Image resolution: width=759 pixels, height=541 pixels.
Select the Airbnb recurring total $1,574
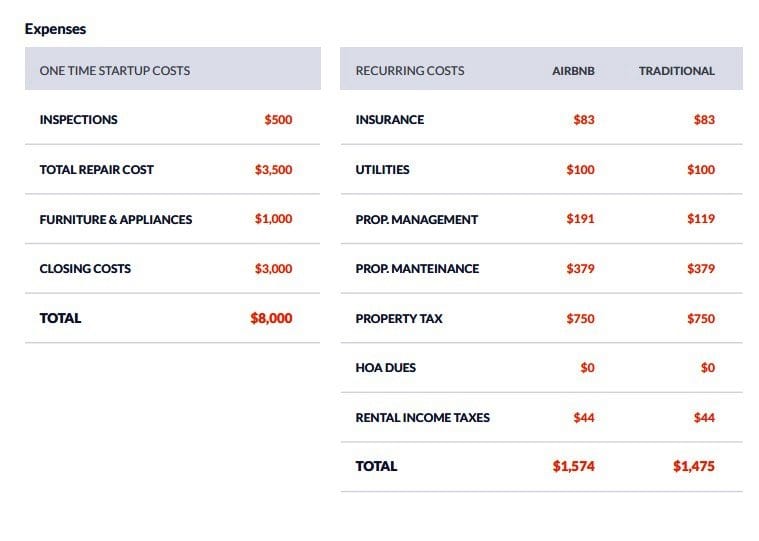tap(573, 466)
